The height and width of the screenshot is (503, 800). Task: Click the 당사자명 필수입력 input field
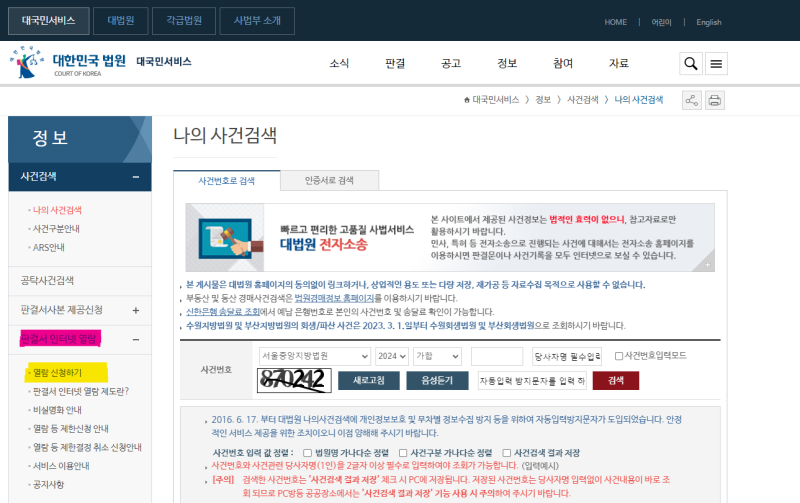pos(567,356)
